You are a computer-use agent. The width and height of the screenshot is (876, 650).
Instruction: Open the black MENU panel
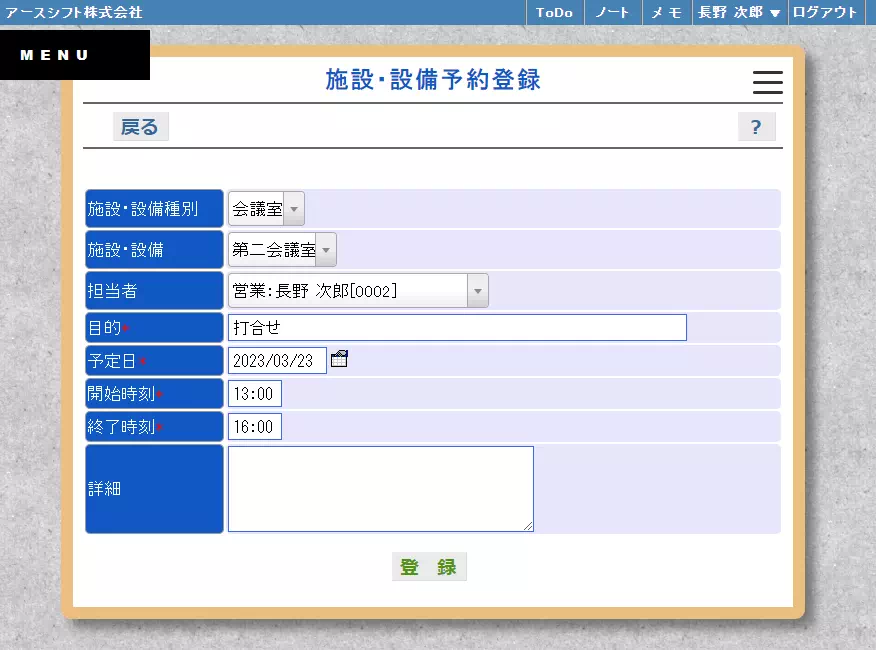[x=74, y=55]
